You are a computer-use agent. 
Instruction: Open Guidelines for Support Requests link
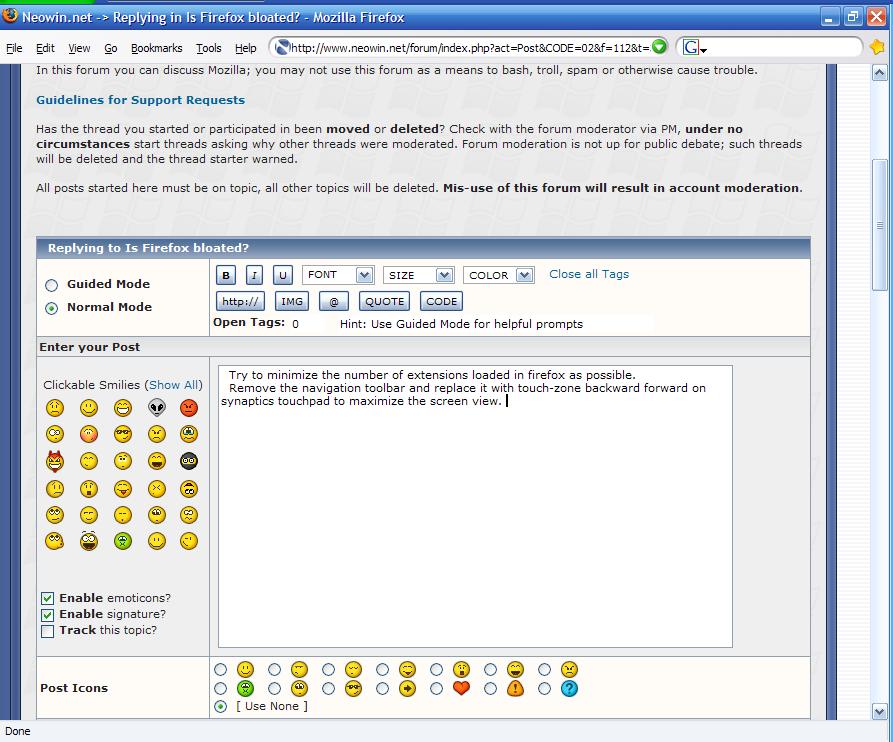click(x=140, y=100)
